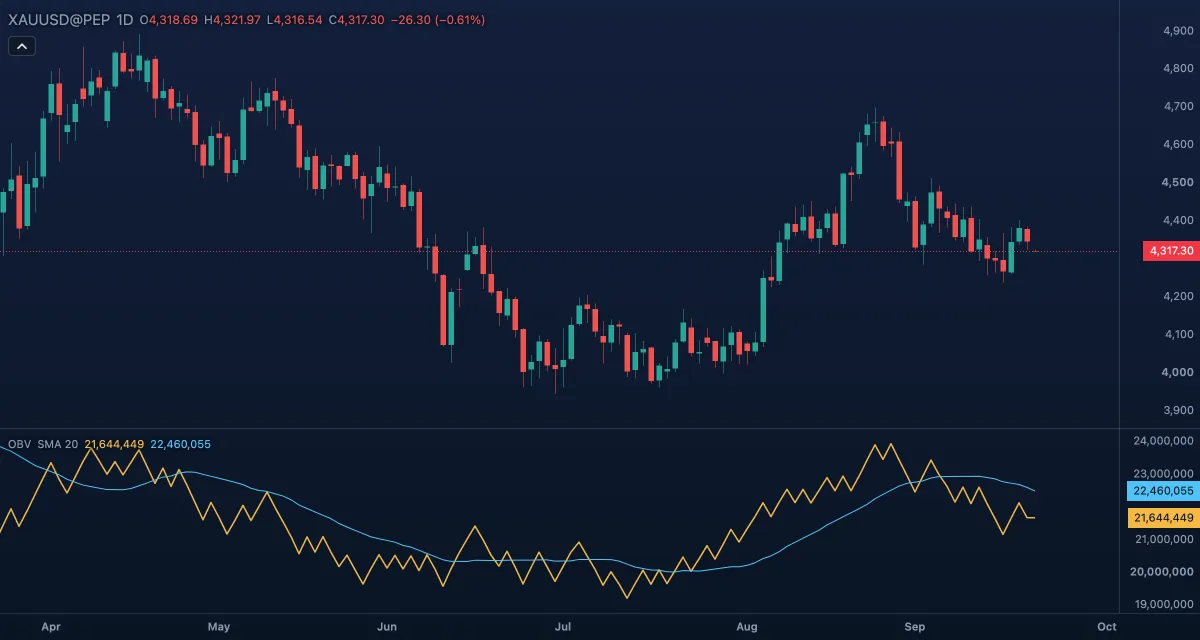Click the low price value L4,316.54

(294, 20)
